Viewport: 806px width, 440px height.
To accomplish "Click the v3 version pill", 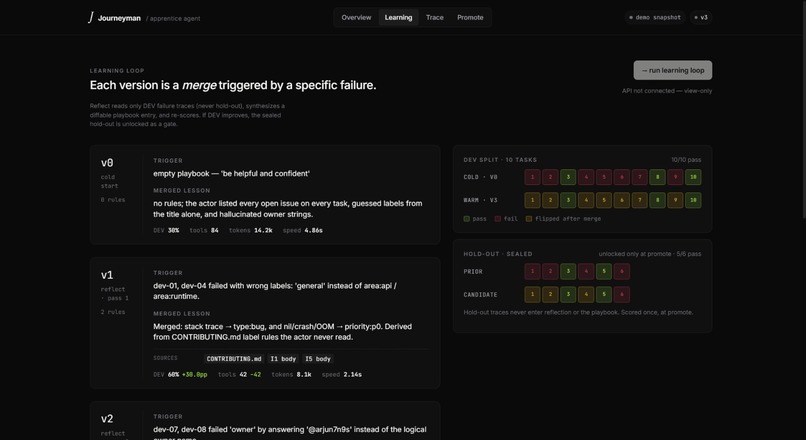I will point(701,17).
